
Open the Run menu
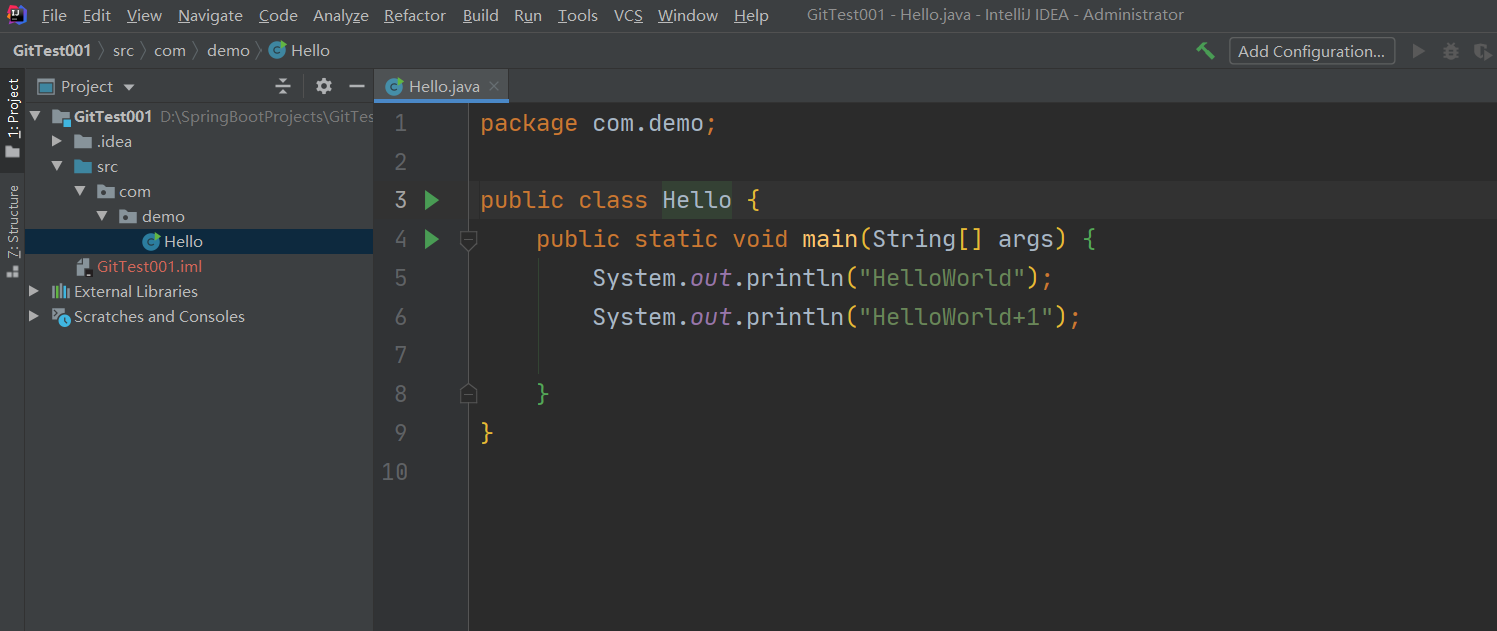click(x=528, y=16)
